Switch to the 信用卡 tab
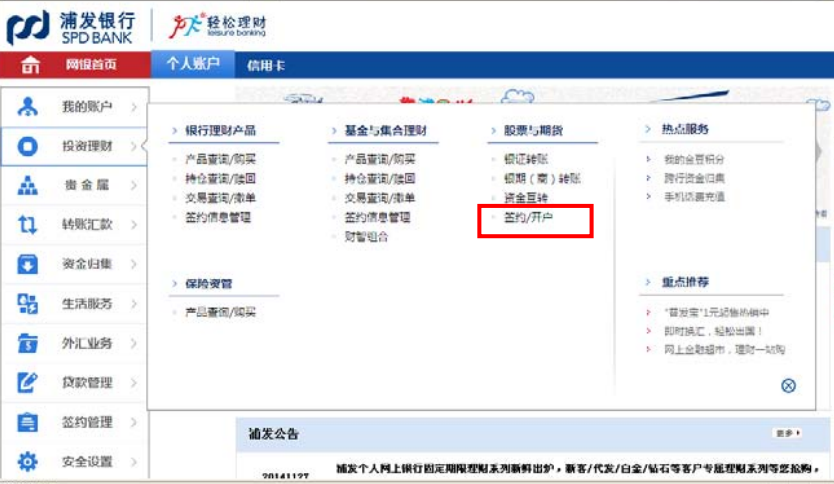 266,65
